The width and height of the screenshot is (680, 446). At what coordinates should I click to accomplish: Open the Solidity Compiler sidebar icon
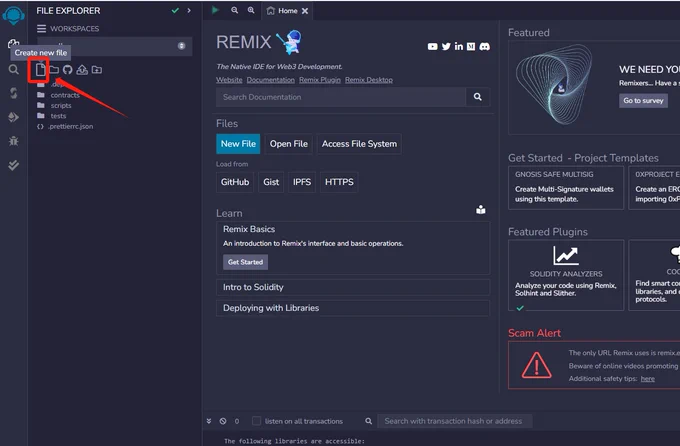[x=13, y=93]
